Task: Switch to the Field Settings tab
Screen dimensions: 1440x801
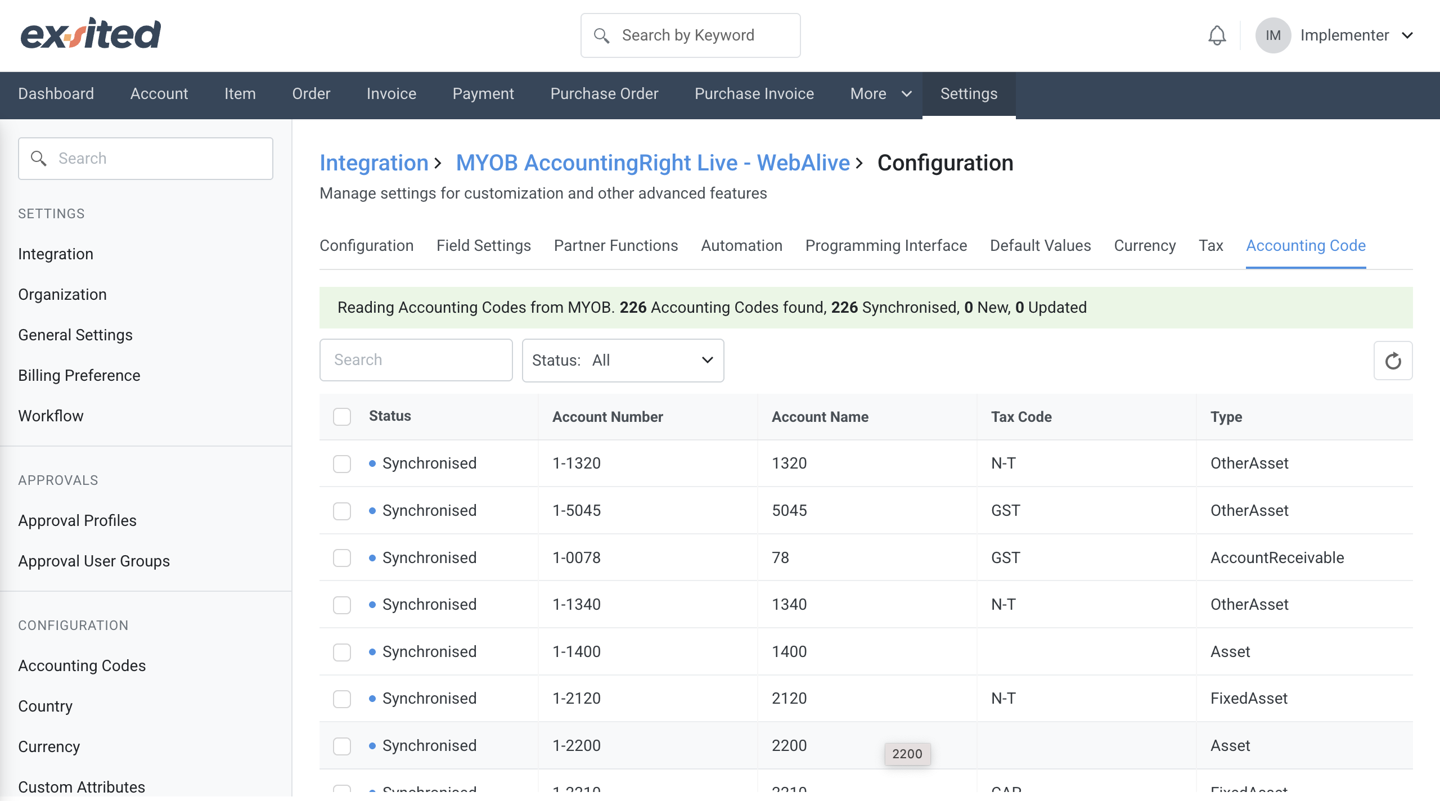Action: [x=483, y=246]
